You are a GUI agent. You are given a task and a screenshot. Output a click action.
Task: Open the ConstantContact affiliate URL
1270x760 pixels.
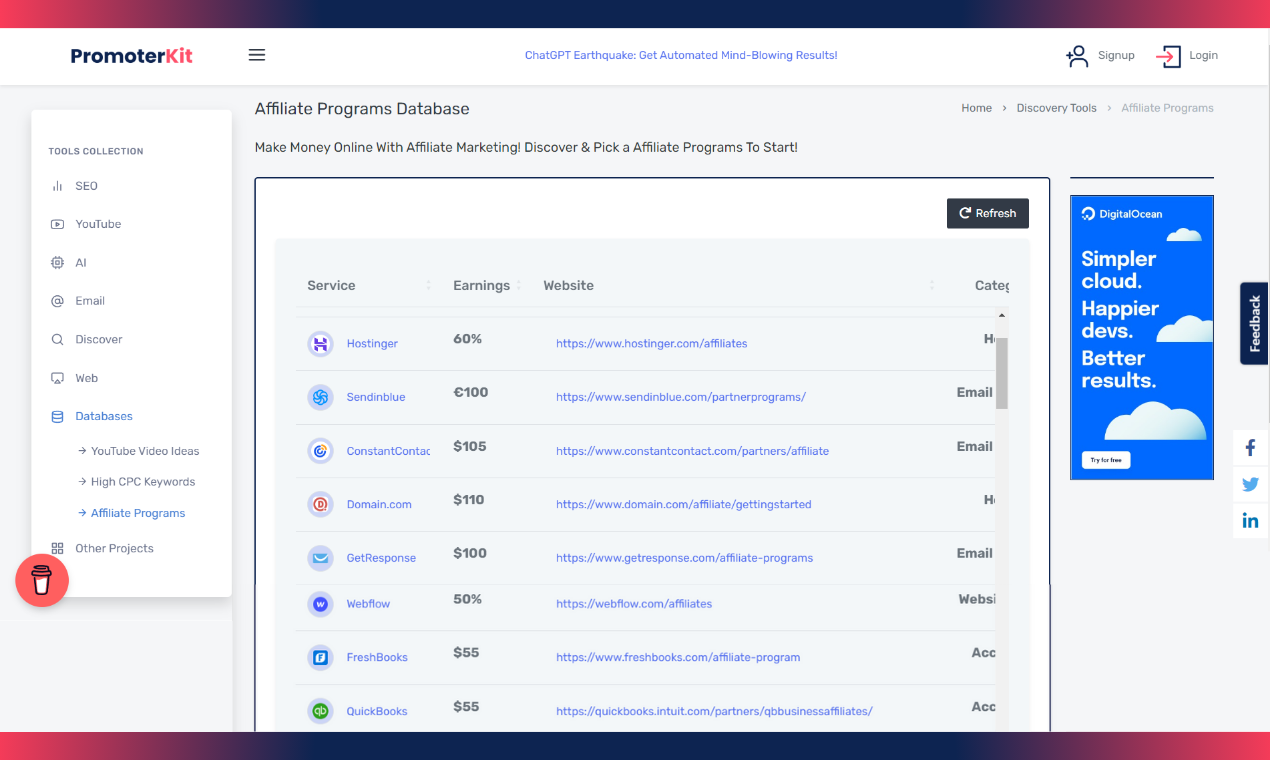click(692, 451)
